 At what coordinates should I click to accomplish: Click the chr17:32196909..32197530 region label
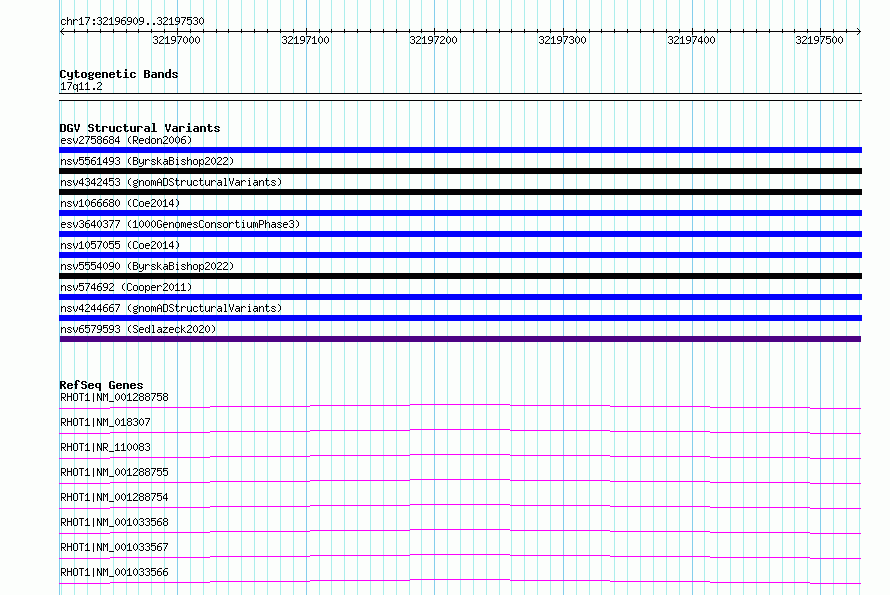[x=132, y=21]
